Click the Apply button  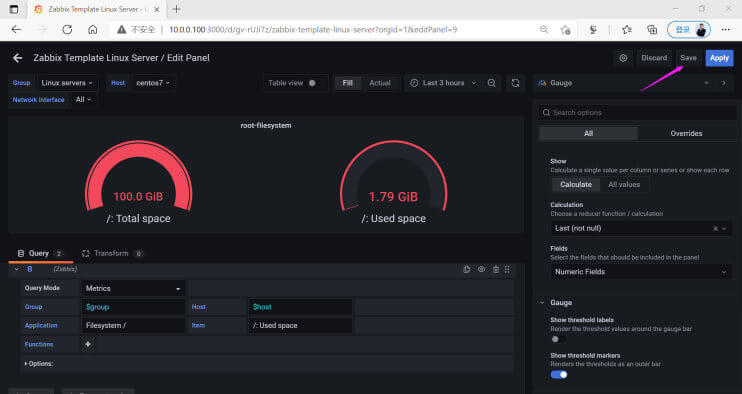coord(719,58)
